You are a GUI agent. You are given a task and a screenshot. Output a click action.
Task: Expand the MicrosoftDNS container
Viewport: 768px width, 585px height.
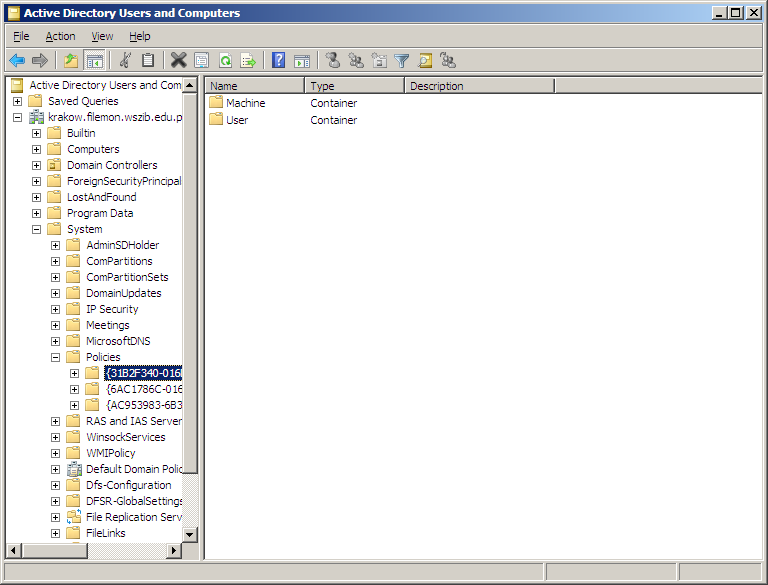[55, 341]
